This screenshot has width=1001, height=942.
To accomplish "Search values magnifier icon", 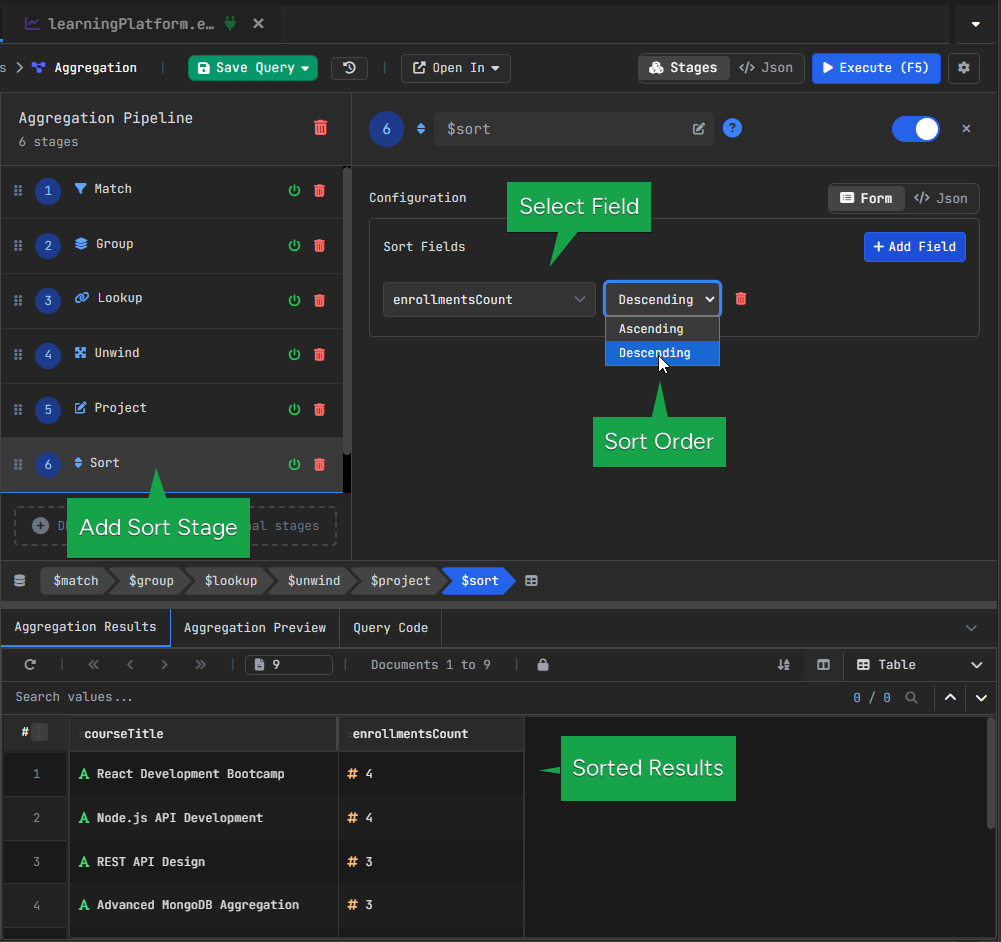I will point(911,698).
